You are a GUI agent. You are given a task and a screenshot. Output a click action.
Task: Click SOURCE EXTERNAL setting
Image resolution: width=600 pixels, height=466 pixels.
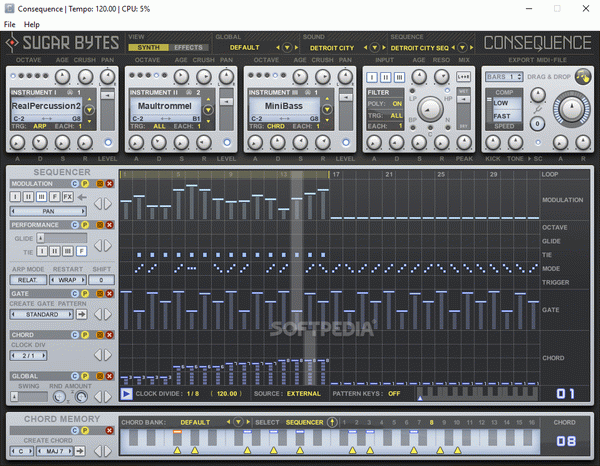[304, 394]
